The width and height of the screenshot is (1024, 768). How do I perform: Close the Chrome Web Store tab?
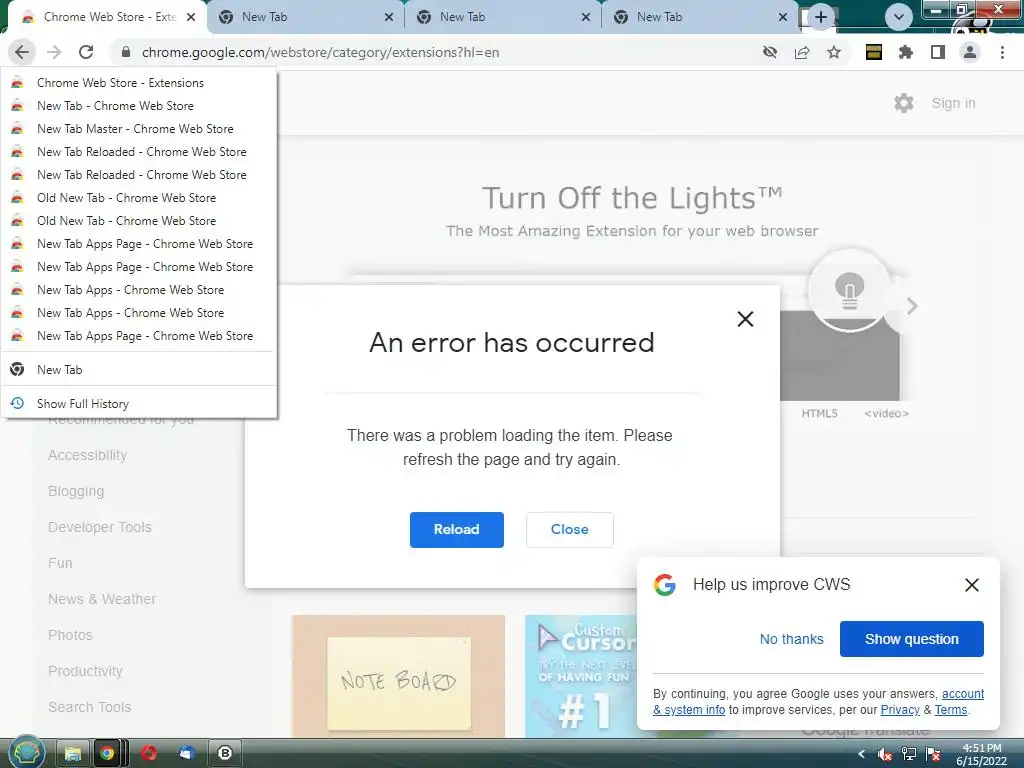tap(191, 17)
